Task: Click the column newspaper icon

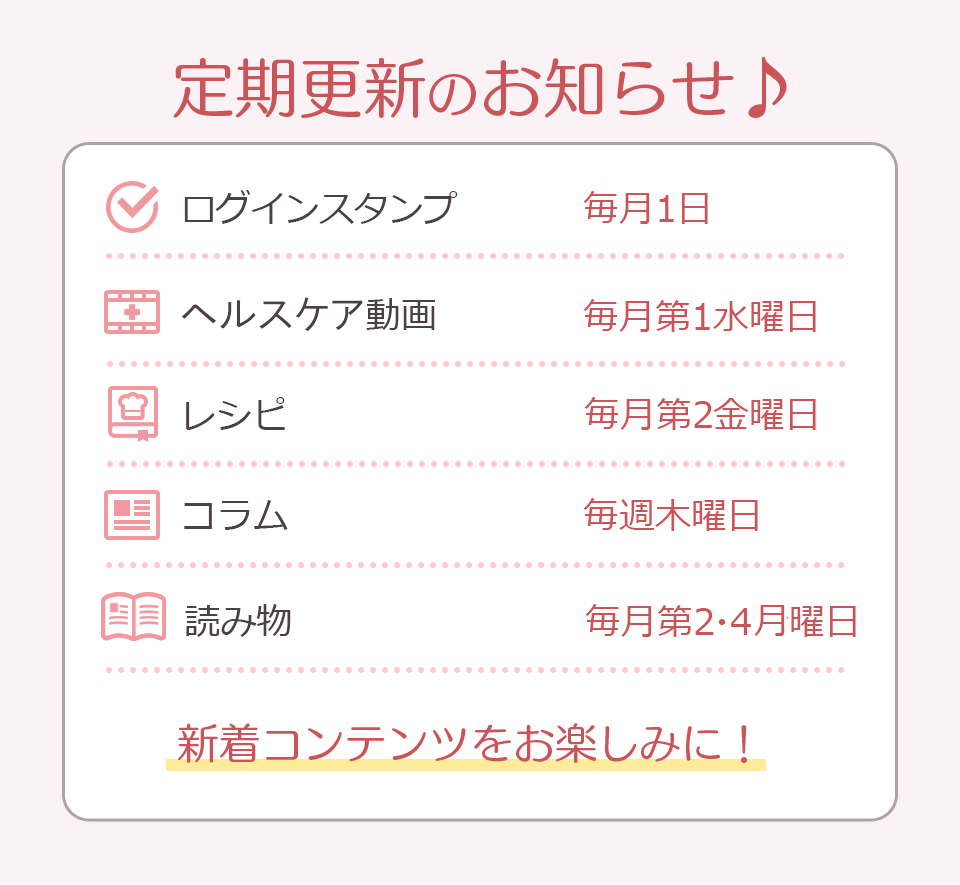Action: coord(132,515)
